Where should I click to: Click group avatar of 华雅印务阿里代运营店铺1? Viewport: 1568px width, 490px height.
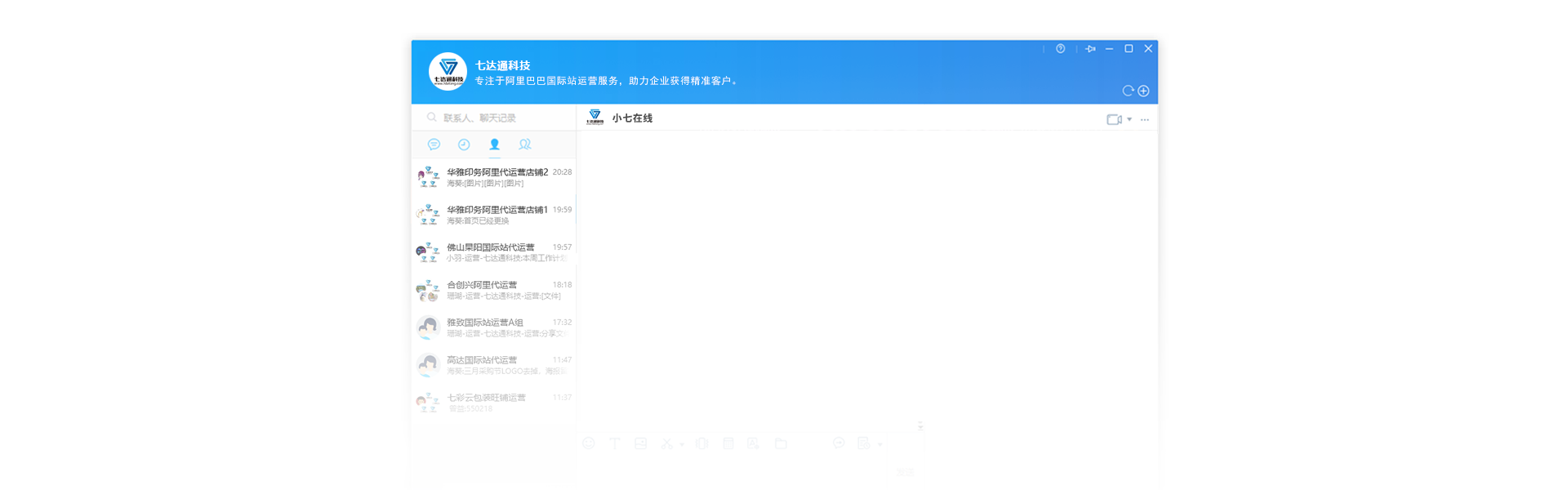coord(428,215)
